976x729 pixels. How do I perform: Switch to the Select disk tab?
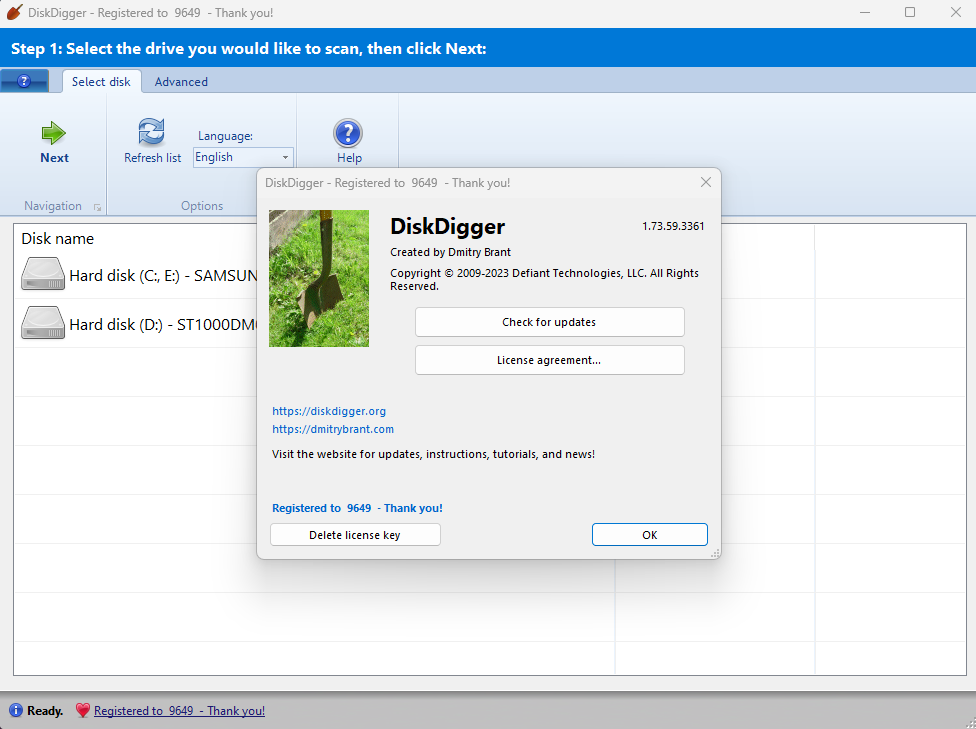101,82
